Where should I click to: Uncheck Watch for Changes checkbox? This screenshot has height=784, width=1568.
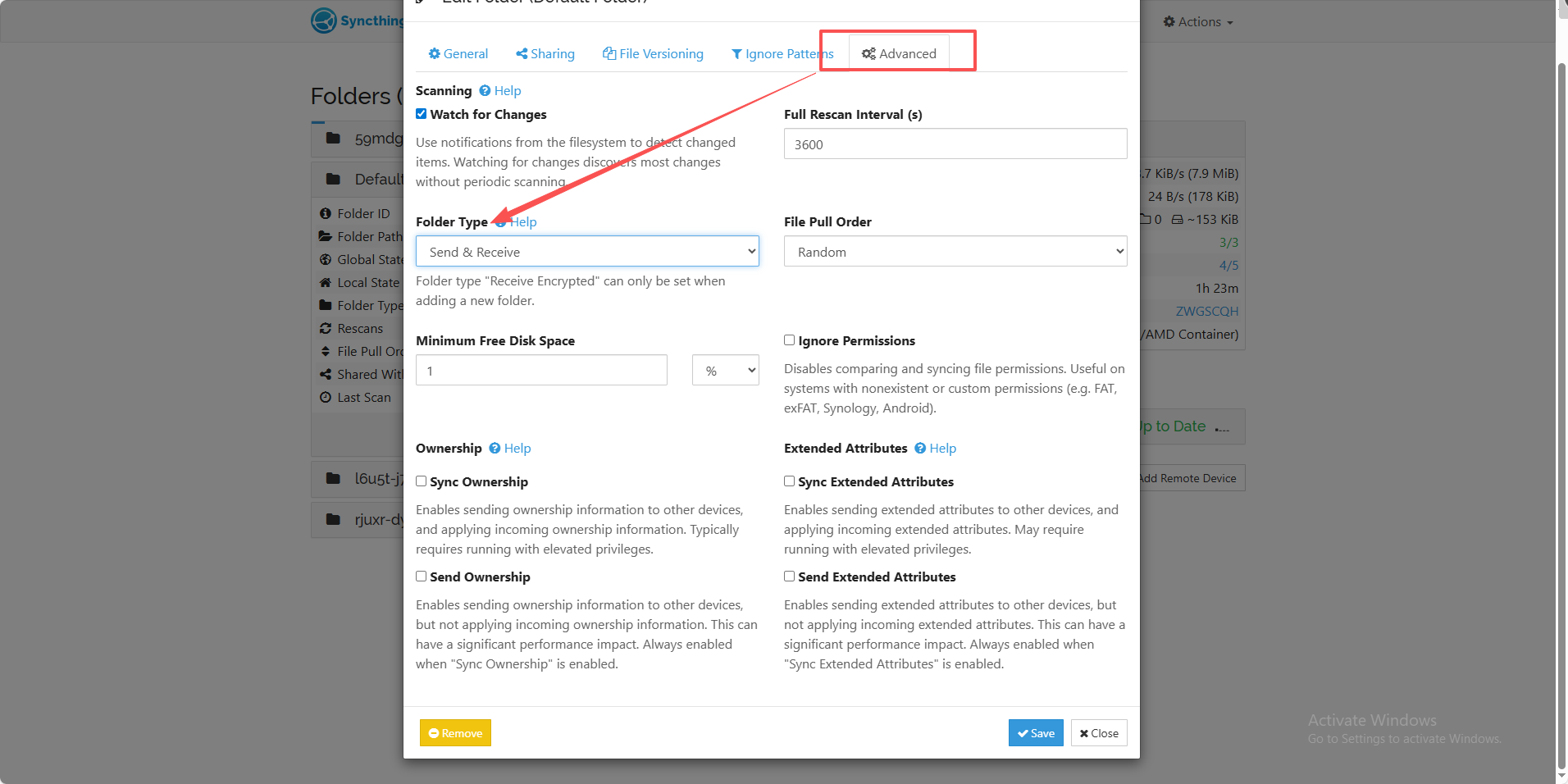(x=421, y=114)
